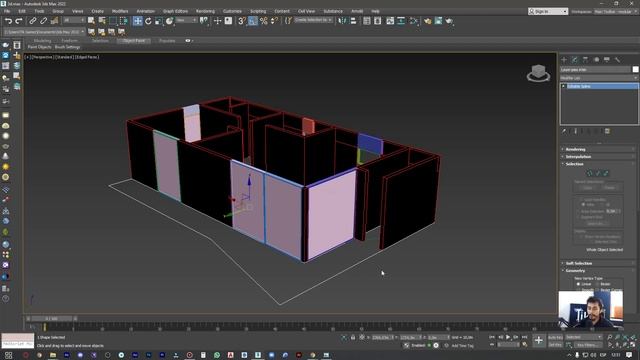Open the reference coordinate system dropdown
This screenshot has width=640, height=360.
187,20
